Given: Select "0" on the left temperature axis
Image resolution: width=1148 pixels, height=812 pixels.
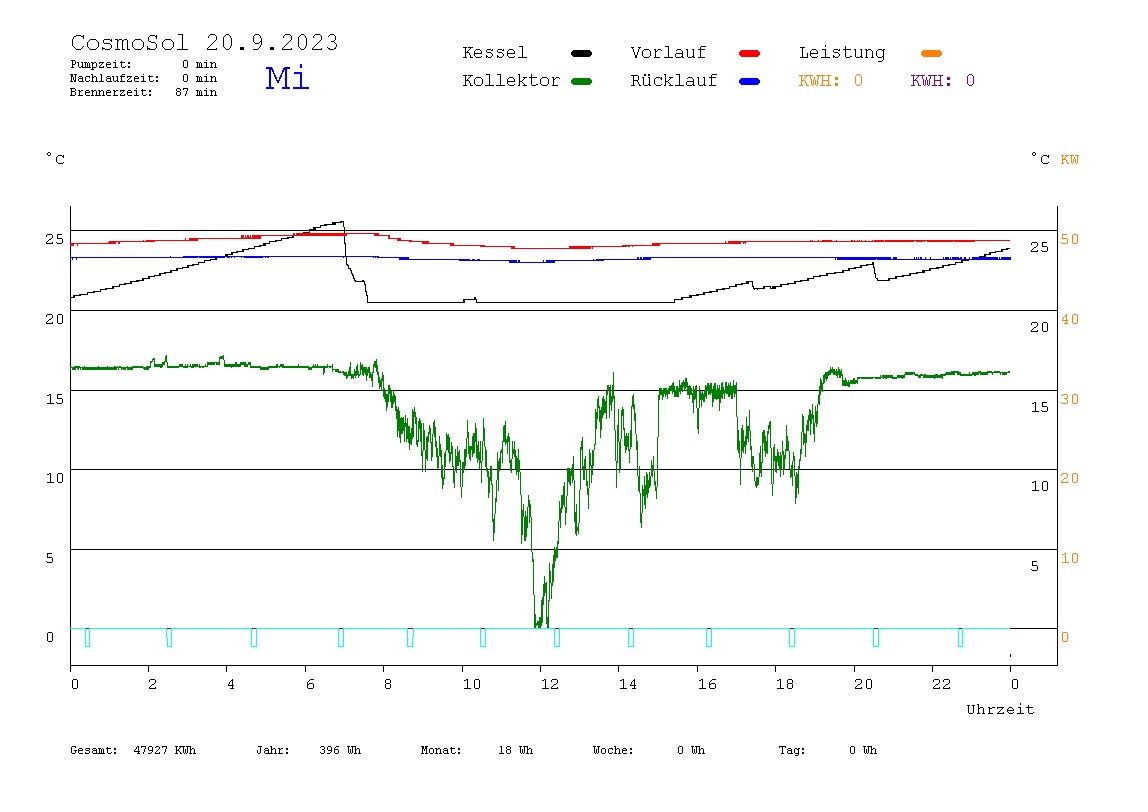Looking at the screenshot, I should click(x=50, y=637).
